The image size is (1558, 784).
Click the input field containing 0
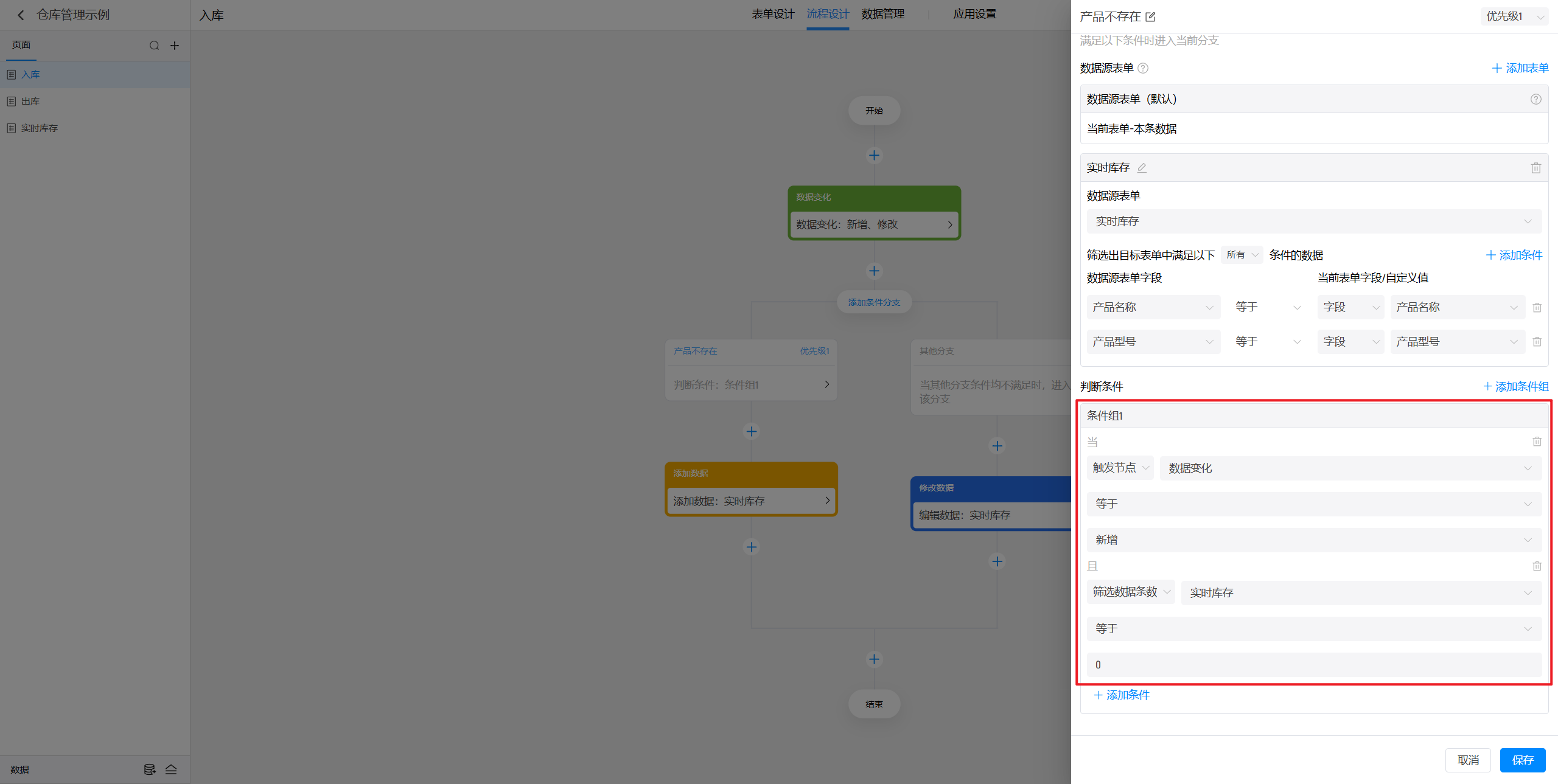point(1313,665)
